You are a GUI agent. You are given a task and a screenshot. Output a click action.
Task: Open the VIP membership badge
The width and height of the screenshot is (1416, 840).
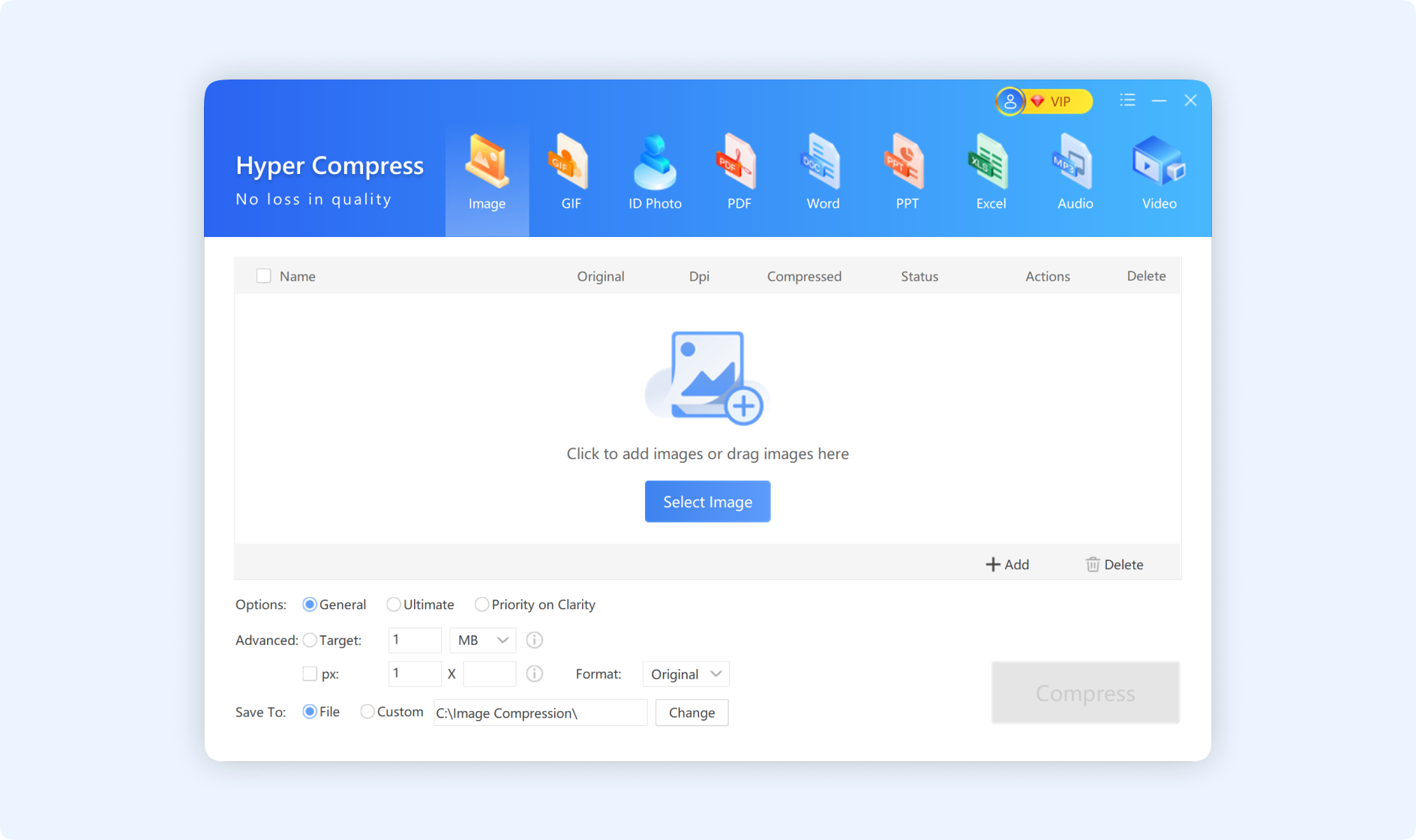point(1058,101)
